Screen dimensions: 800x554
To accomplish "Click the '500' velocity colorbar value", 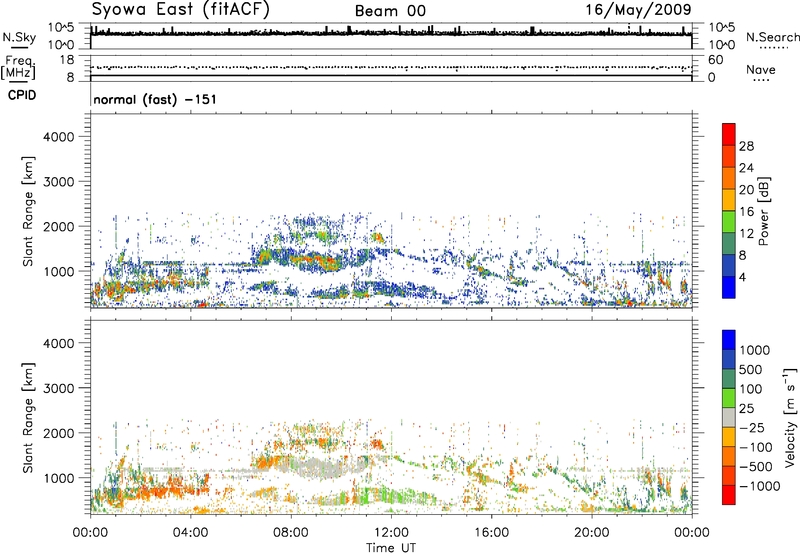I will (751, 369).
